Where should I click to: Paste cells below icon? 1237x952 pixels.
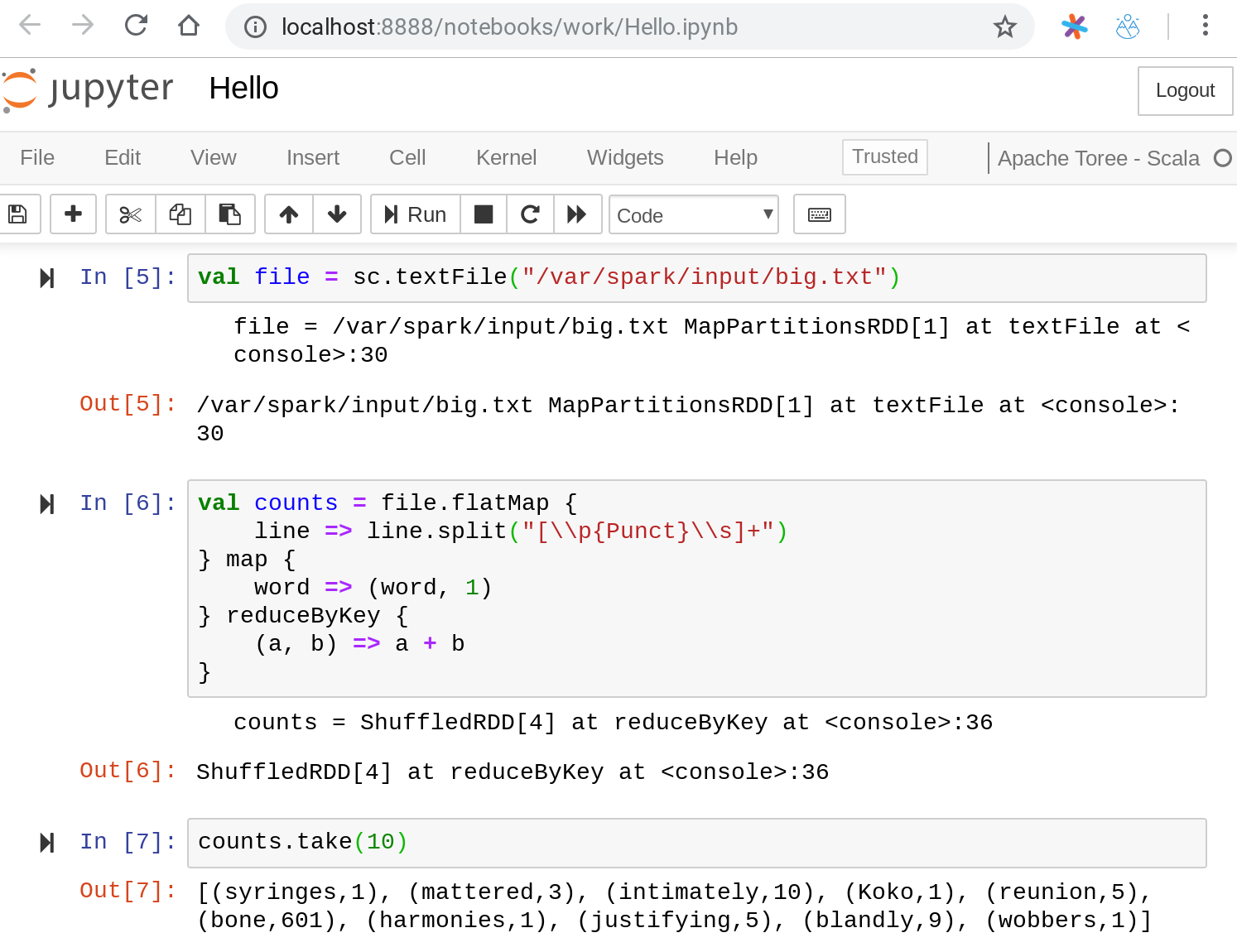pos(229,214)
